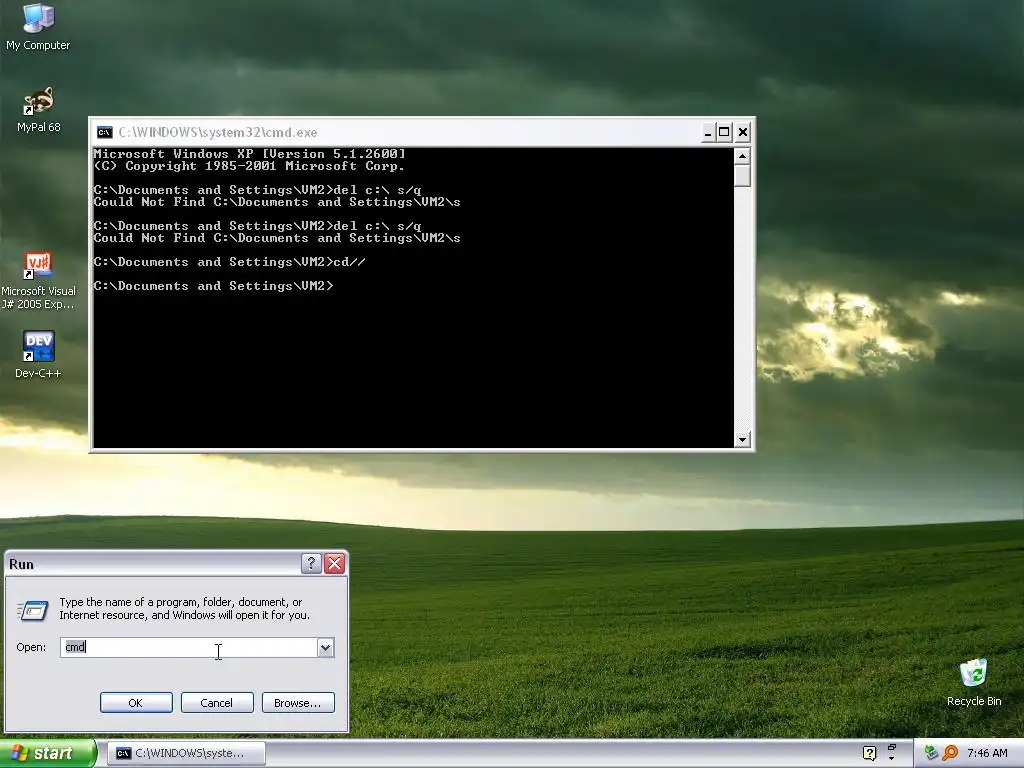Click the cmd vertical scrollbar thumb

pyautogui.click(x=742, y=176)
